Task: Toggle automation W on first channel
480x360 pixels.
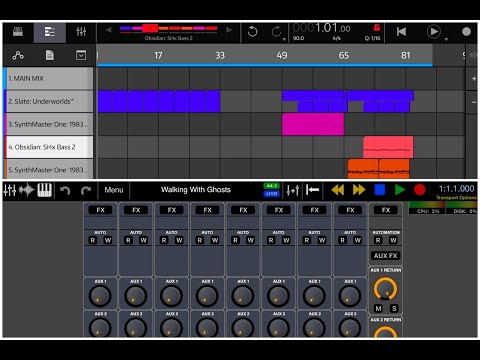Action: (x=108, y=240)
